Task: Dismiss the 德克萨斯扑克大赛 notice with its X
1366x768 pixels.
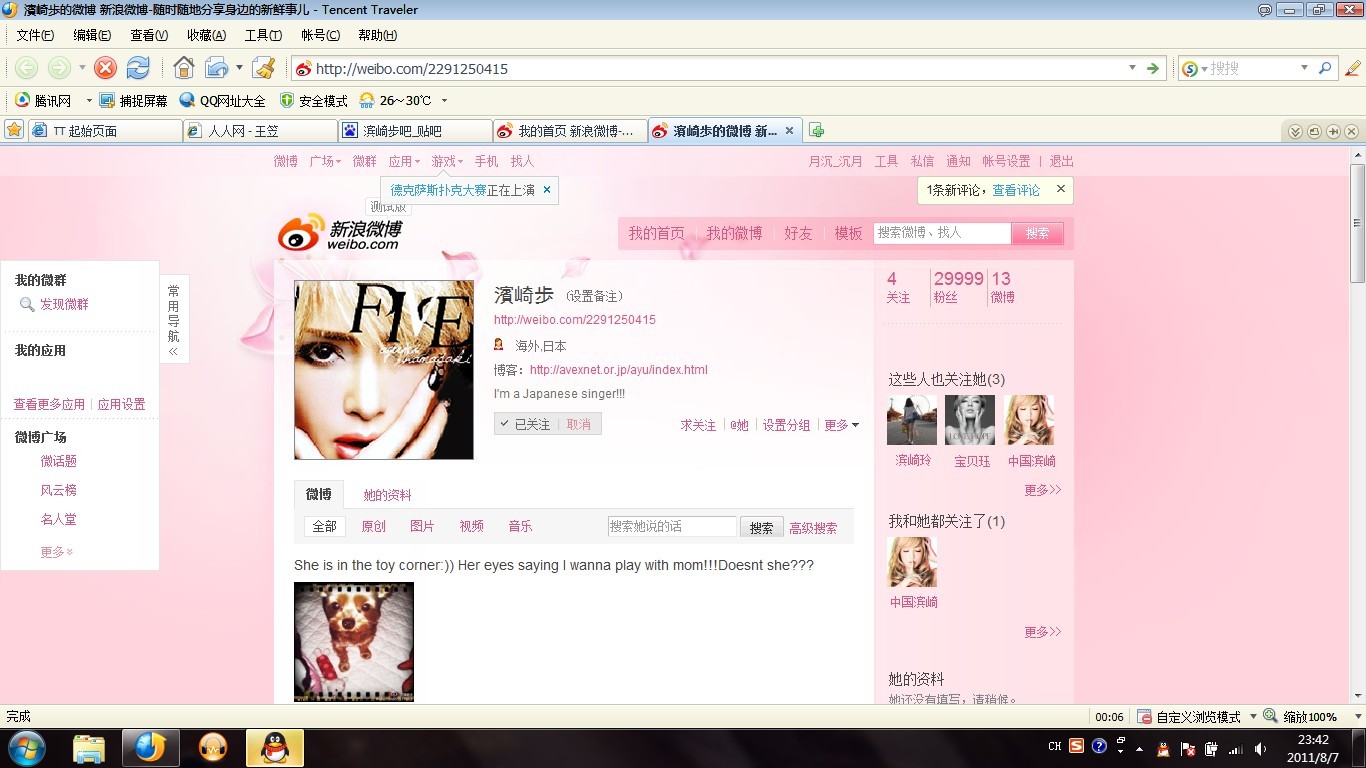Action: point(547,189)
